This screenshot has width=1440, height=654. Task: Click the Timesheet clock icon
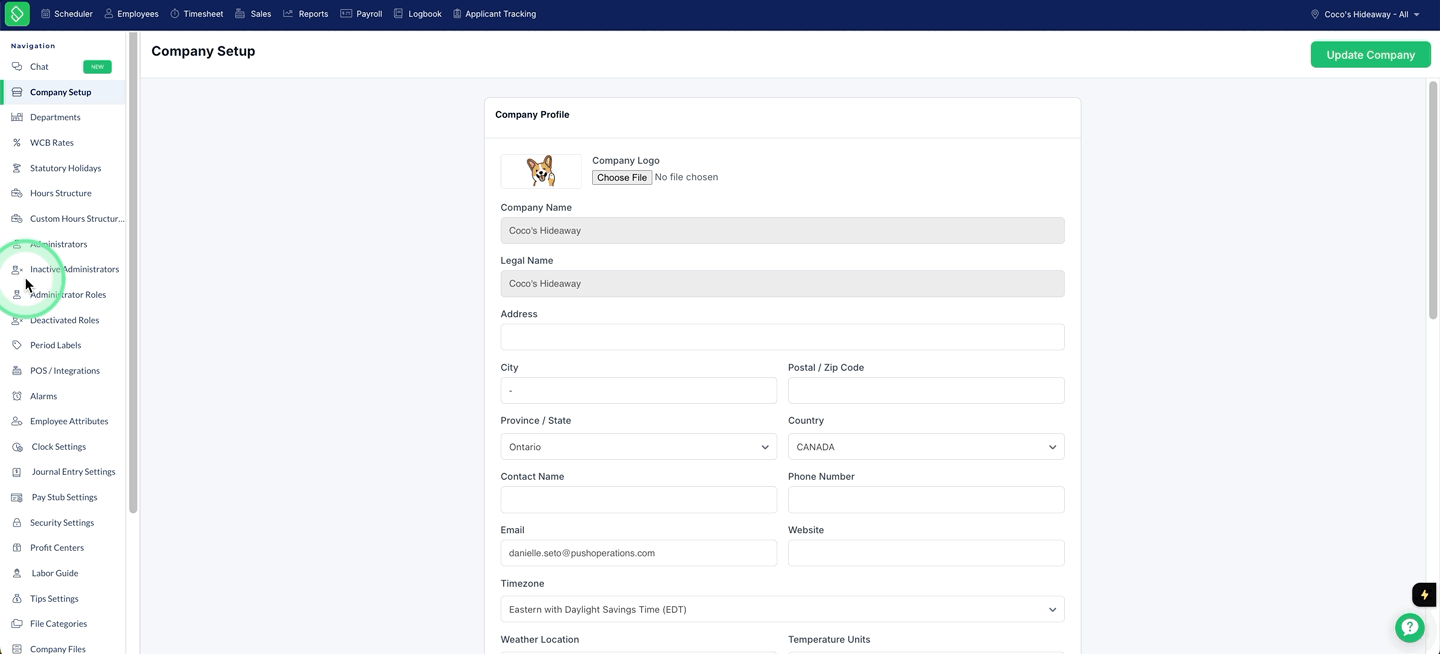[x=175, y=14]
